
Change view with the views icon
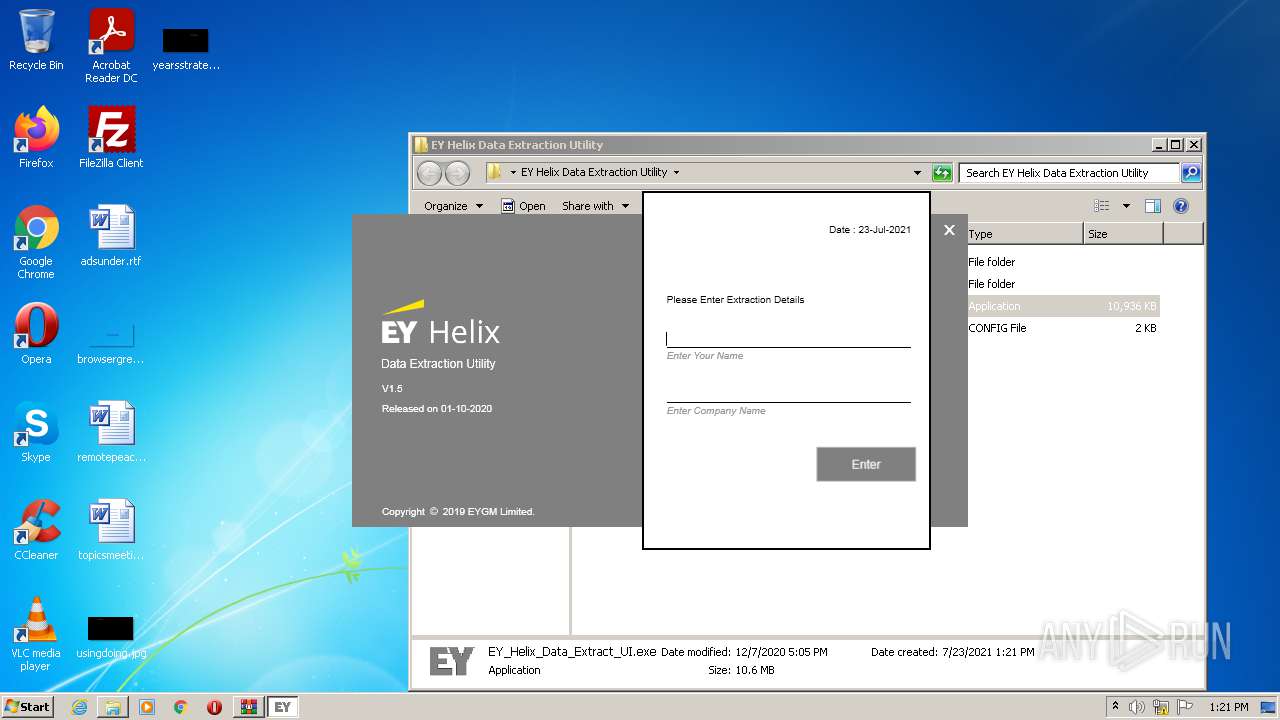click(x=1102, y=206)
